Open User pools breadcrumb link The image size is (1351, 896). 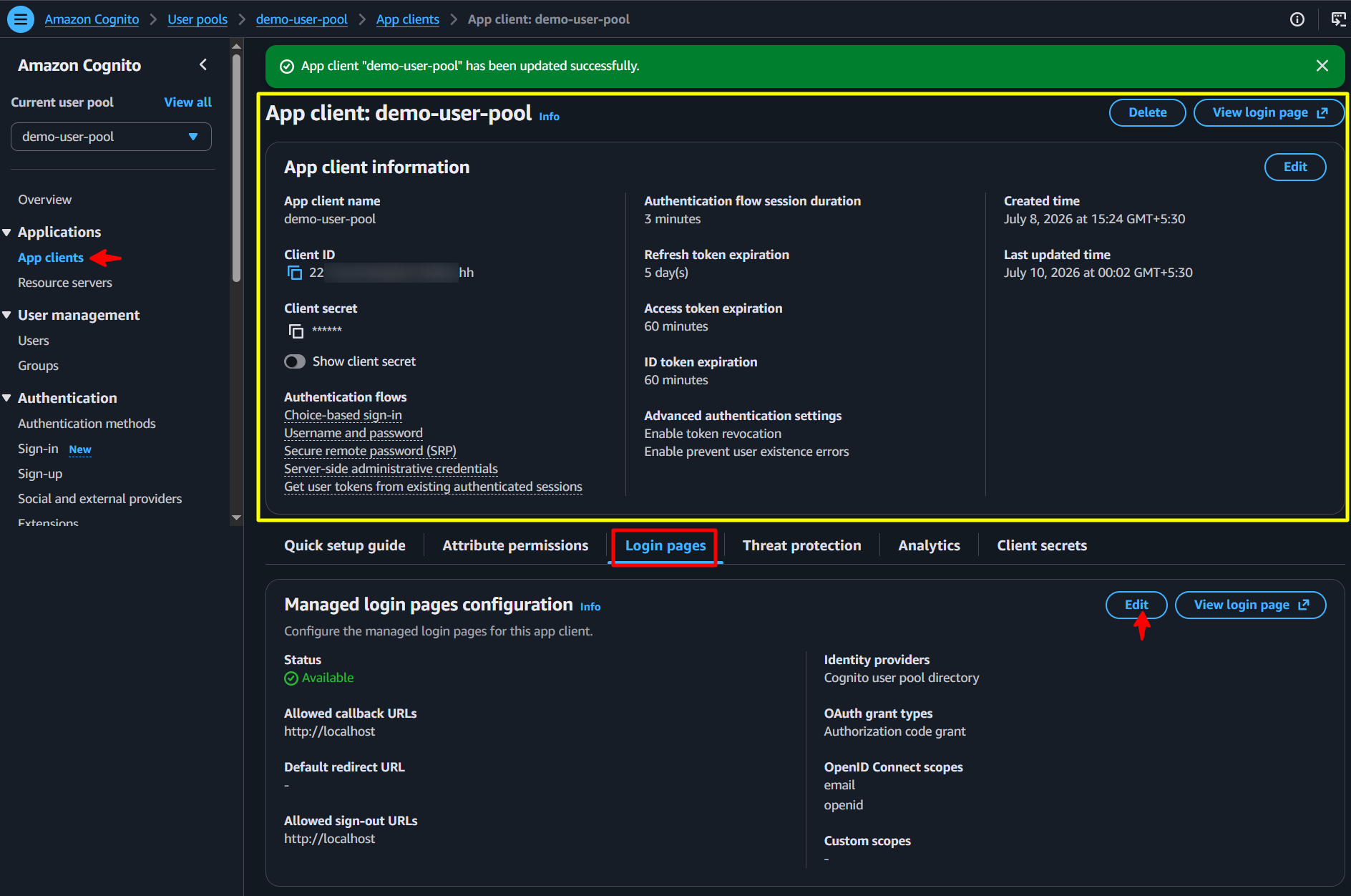click(197, 19)
